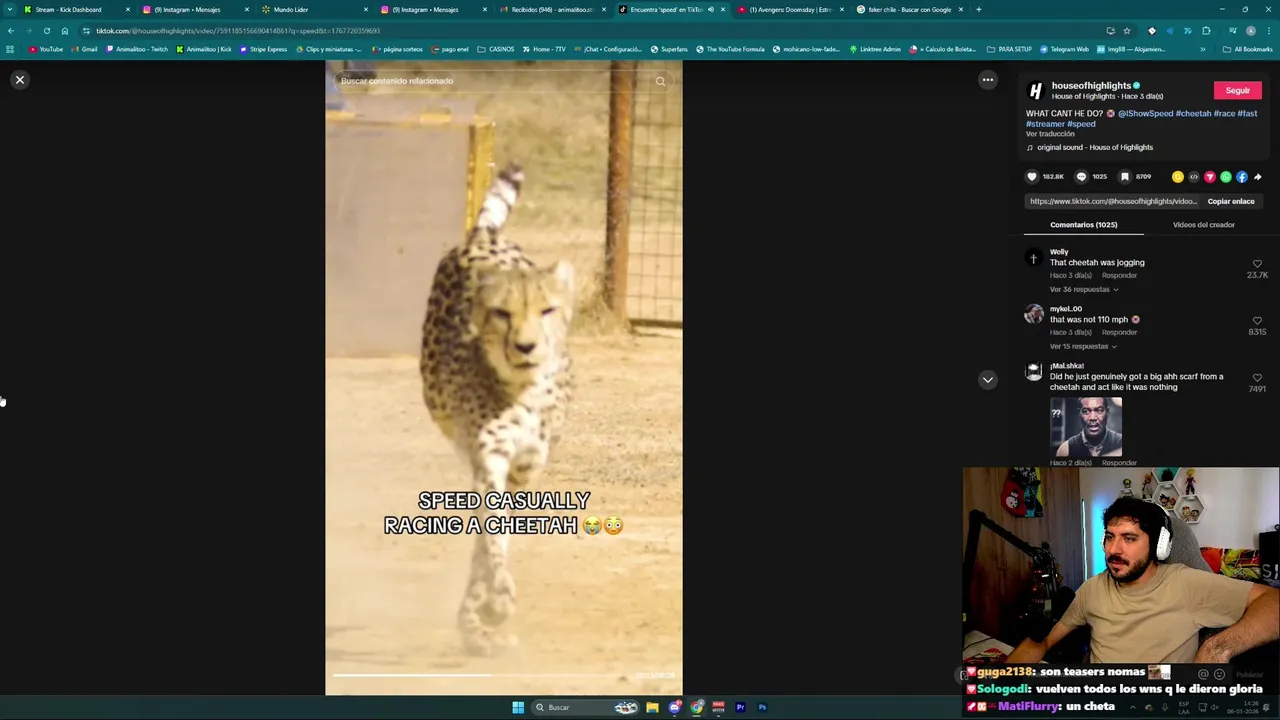Open the #cheetah hashtag
Image resolution: width=1280 pixels, height=720 pixels.
pyautogui.click(x=1193, y=114)
